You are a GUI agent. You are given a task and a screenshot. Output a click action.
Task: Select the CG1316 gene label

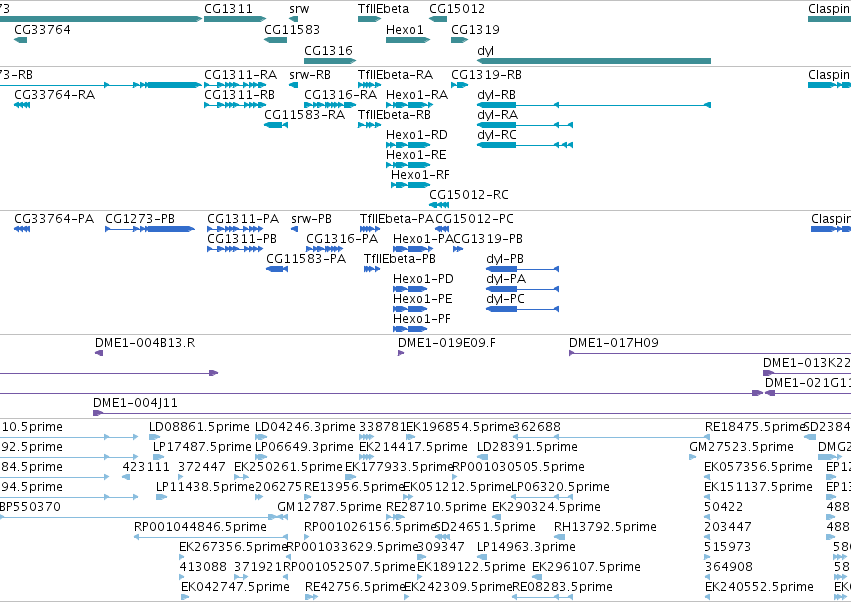coord(328,50)
